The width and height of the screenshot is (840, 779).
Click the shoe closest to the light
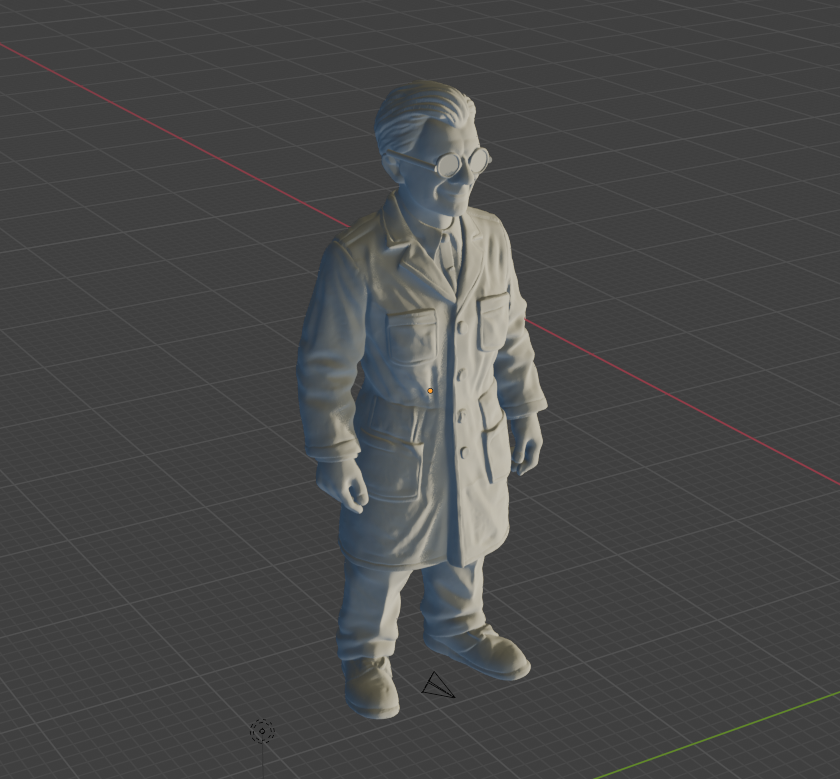[370, 686]
